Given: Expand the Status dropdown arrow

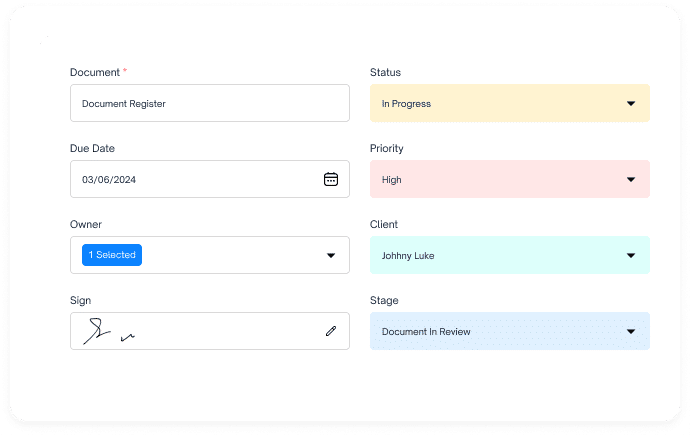Looking at the screenshot, I should point(631,104).
